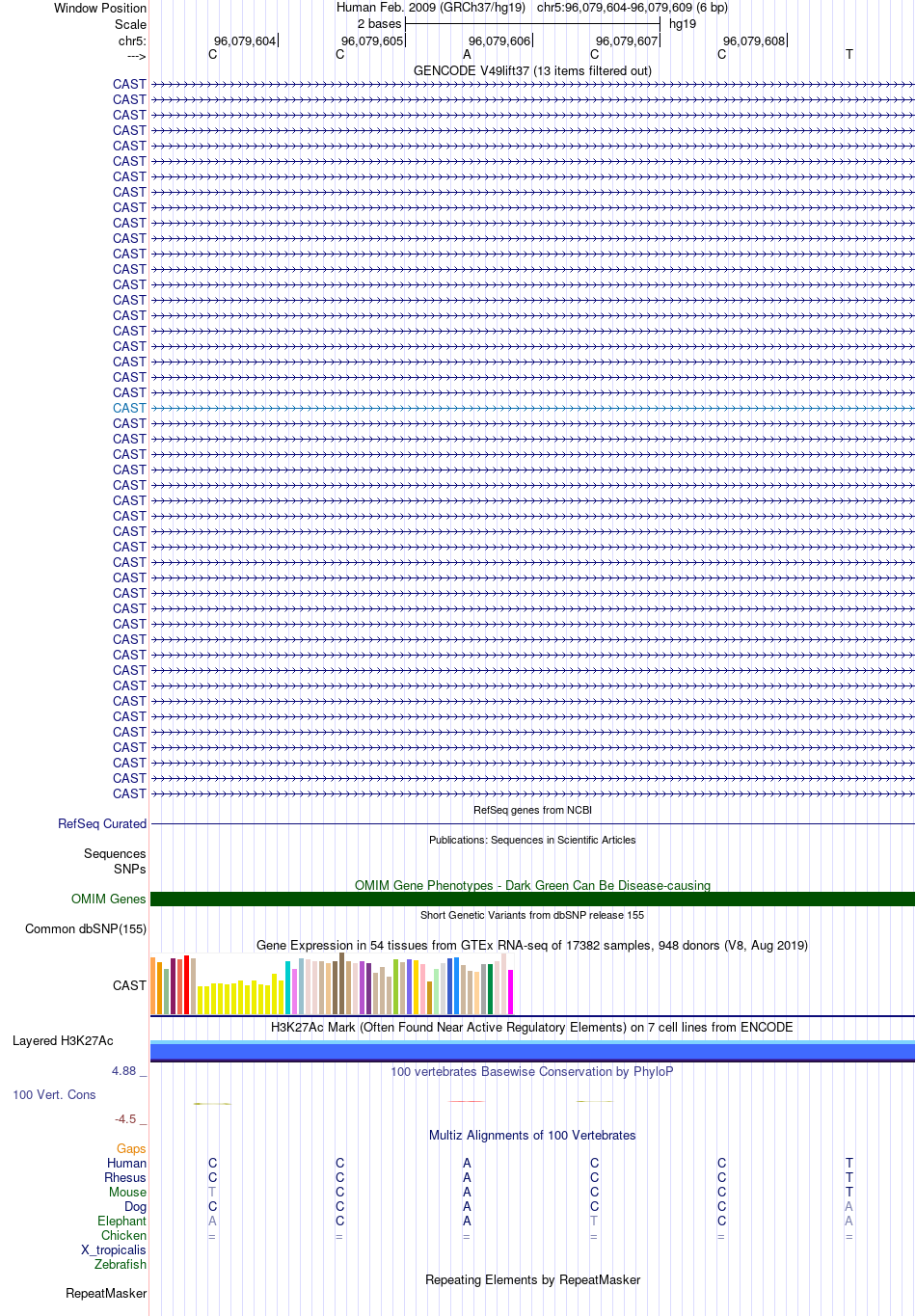916x1316 pixels.
Task: Click the 'OMIM Genes' track label
Action: coord(109,899)
